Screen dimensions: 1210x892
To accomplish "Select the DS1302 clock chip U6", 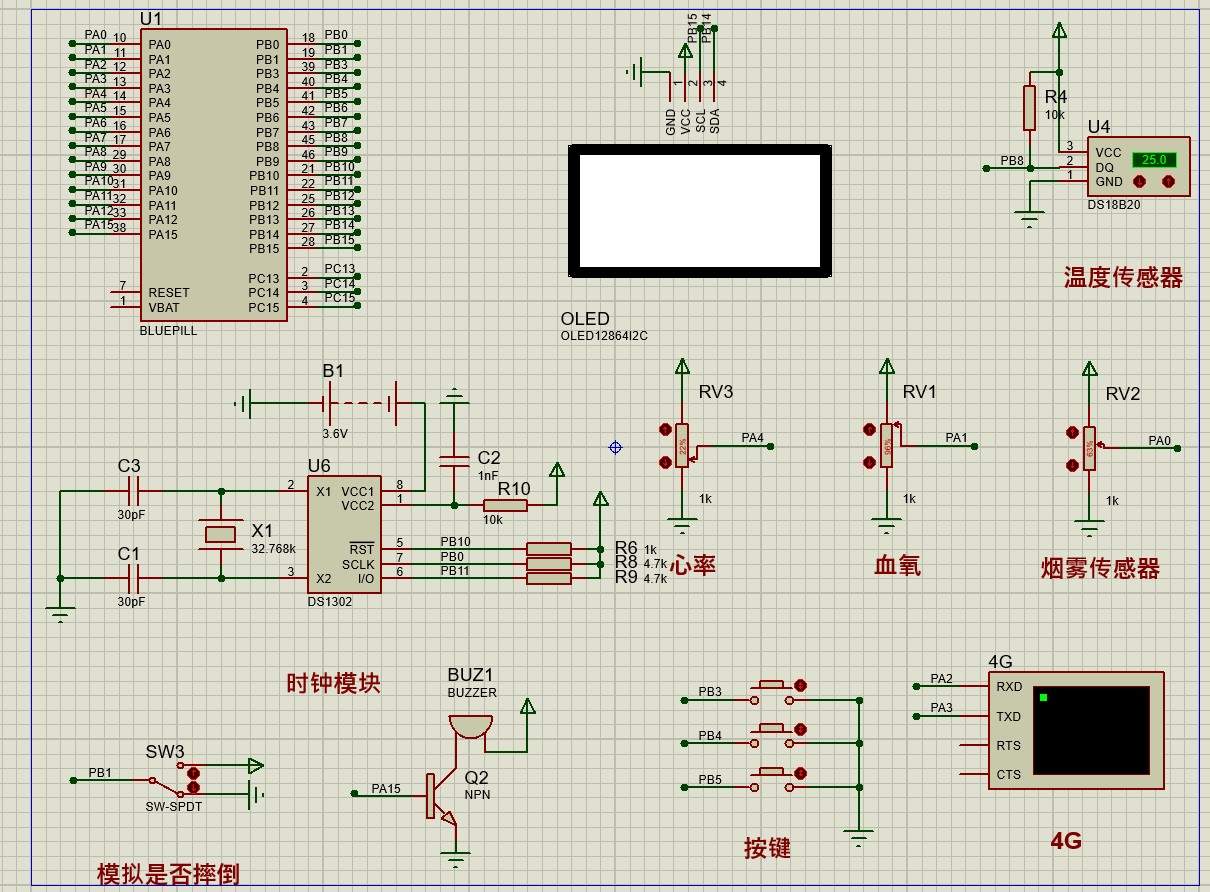I will click(x=344, y=534).
